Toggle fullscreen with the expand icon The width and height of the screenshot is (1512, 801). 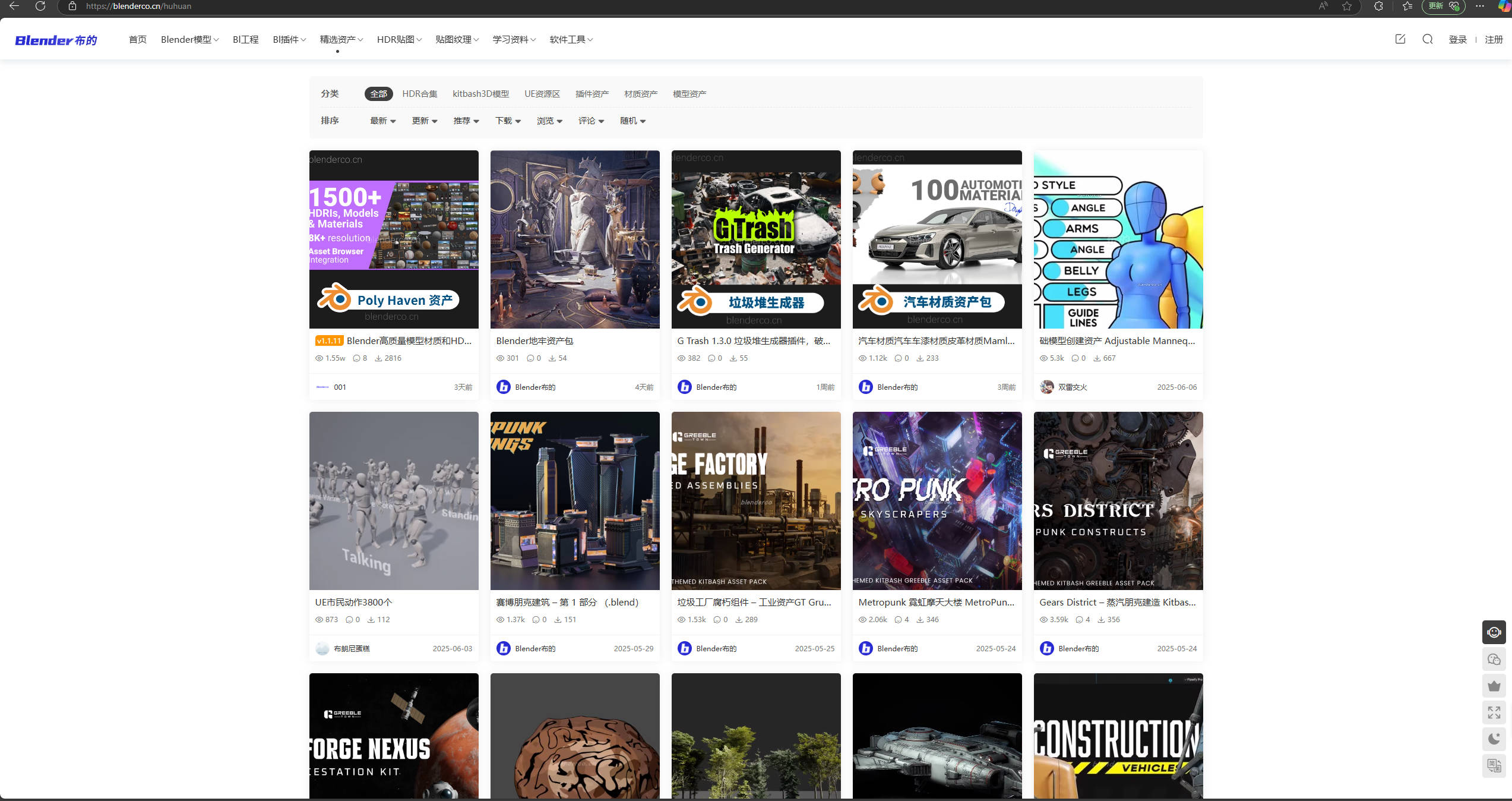point(1494,712)
